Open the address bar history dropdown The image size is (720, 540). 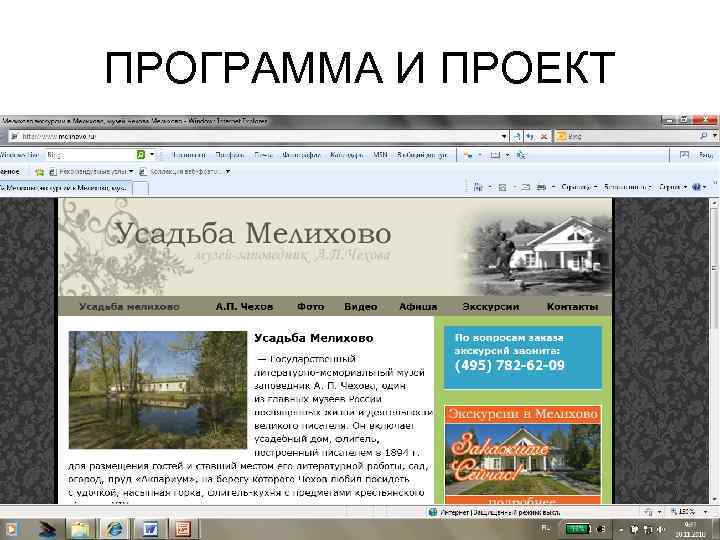click(504, 136)
